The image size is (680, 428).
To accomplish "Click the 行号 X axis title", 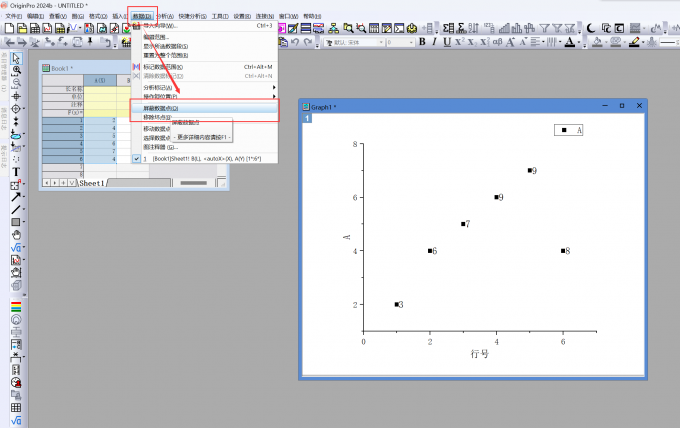I will 480,354.
